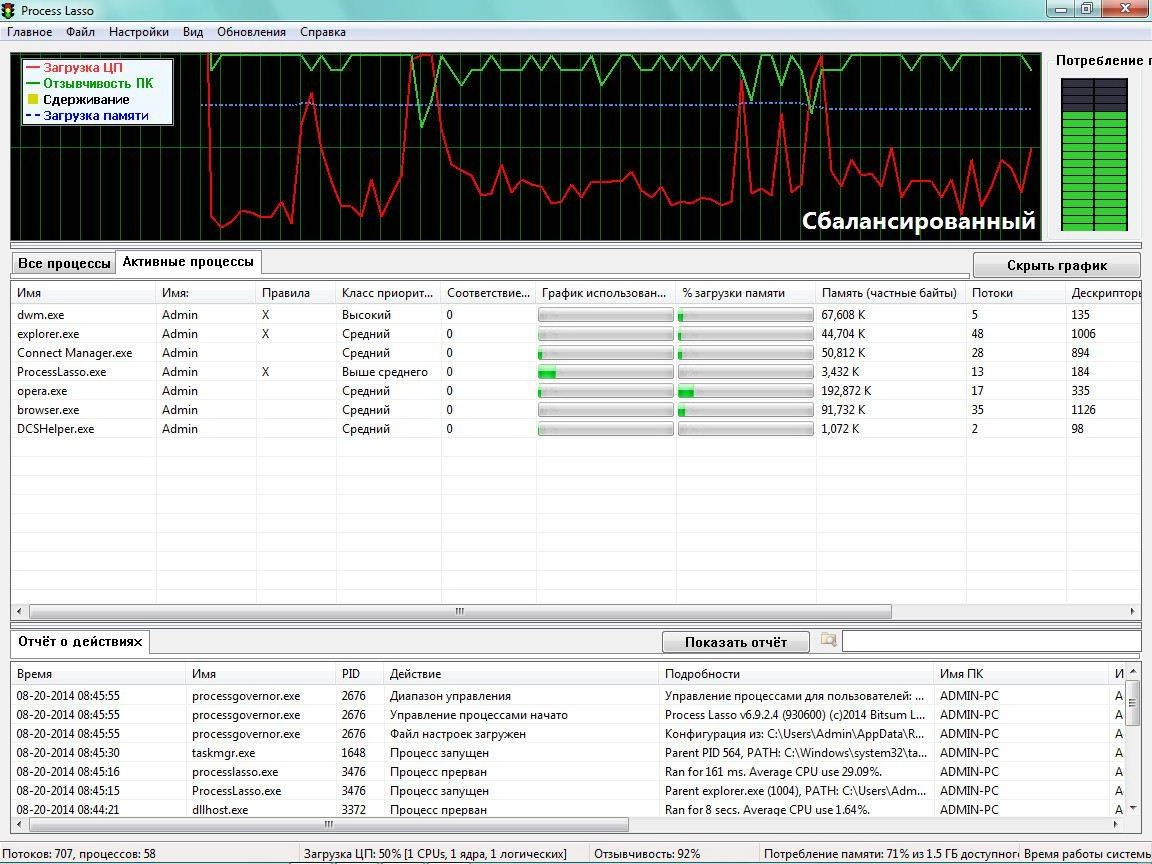Click process list horizontal scrollbar
This screenshot has height=864, width=1152.
pos(460,611)
